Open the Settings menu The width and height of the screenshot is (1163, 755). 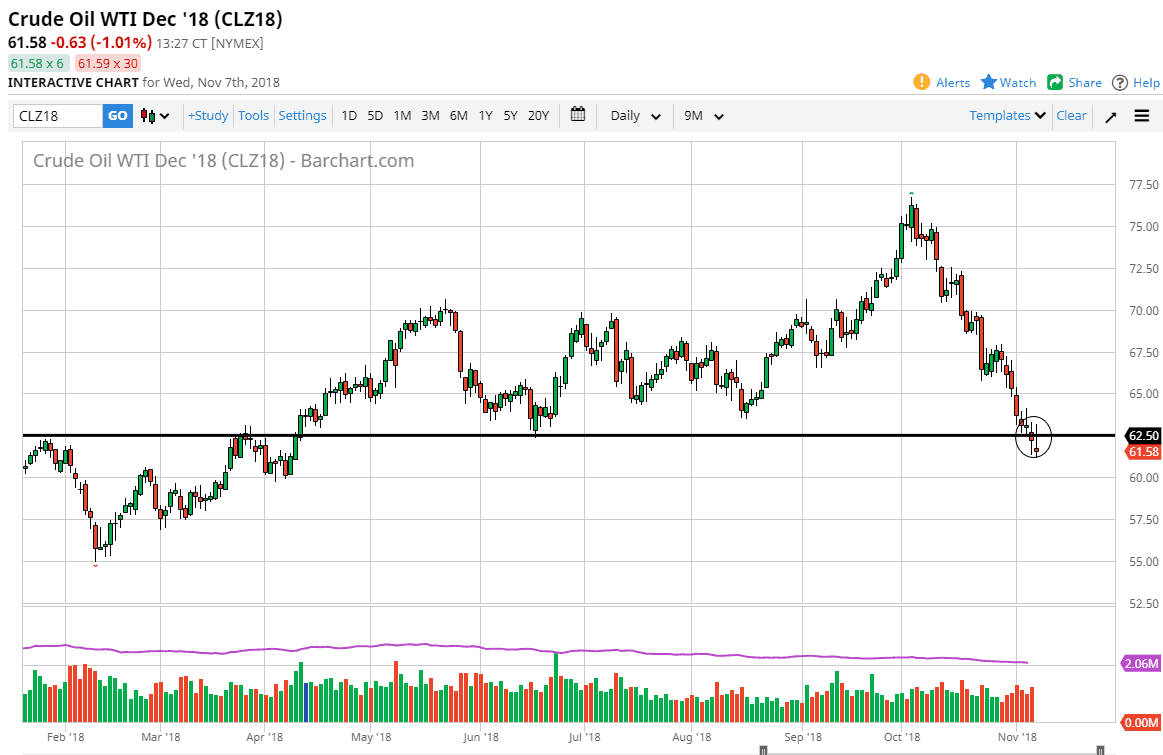[x=302, y=115]
